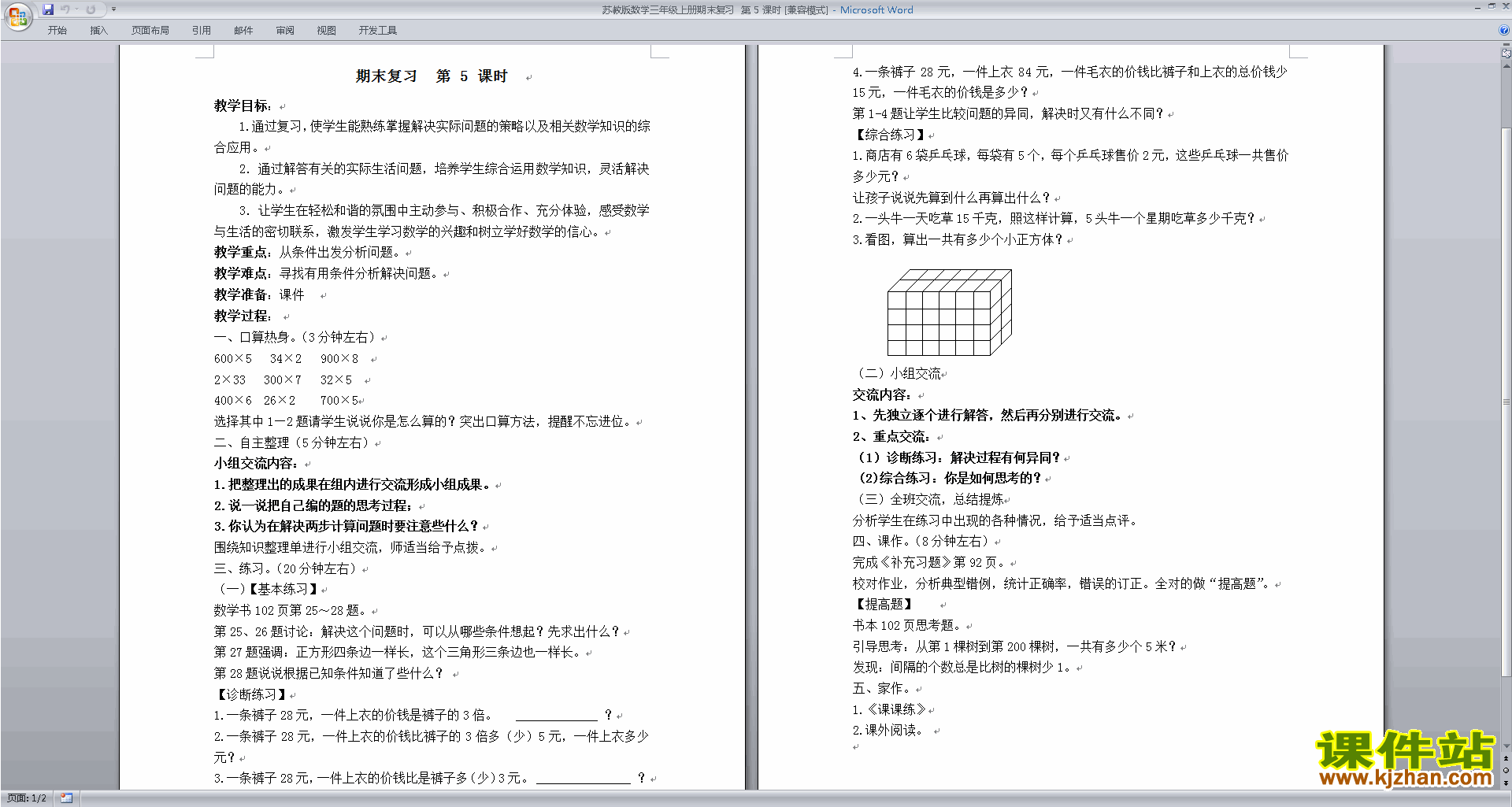Click the Undo icon
The width and height of the screenshot is (1512, 807).
coord(65,9)
